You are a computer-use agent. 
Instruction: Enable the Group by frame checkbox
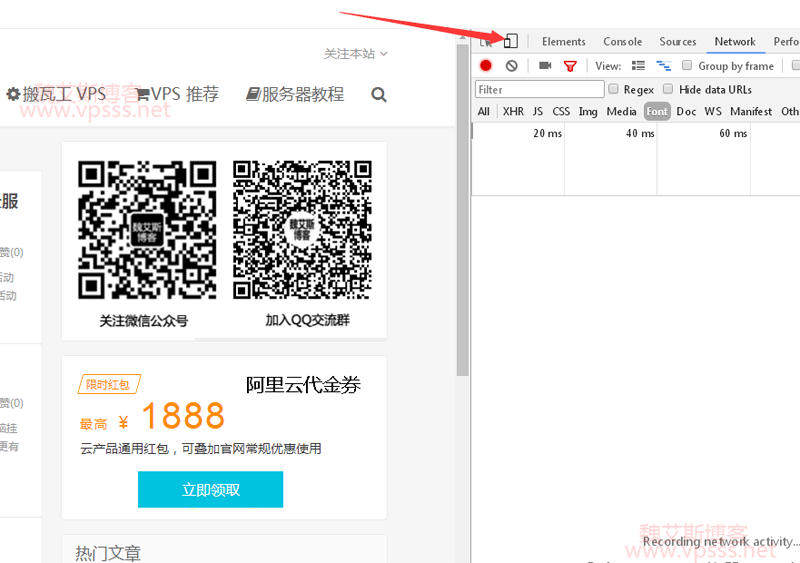click(687, 66)
